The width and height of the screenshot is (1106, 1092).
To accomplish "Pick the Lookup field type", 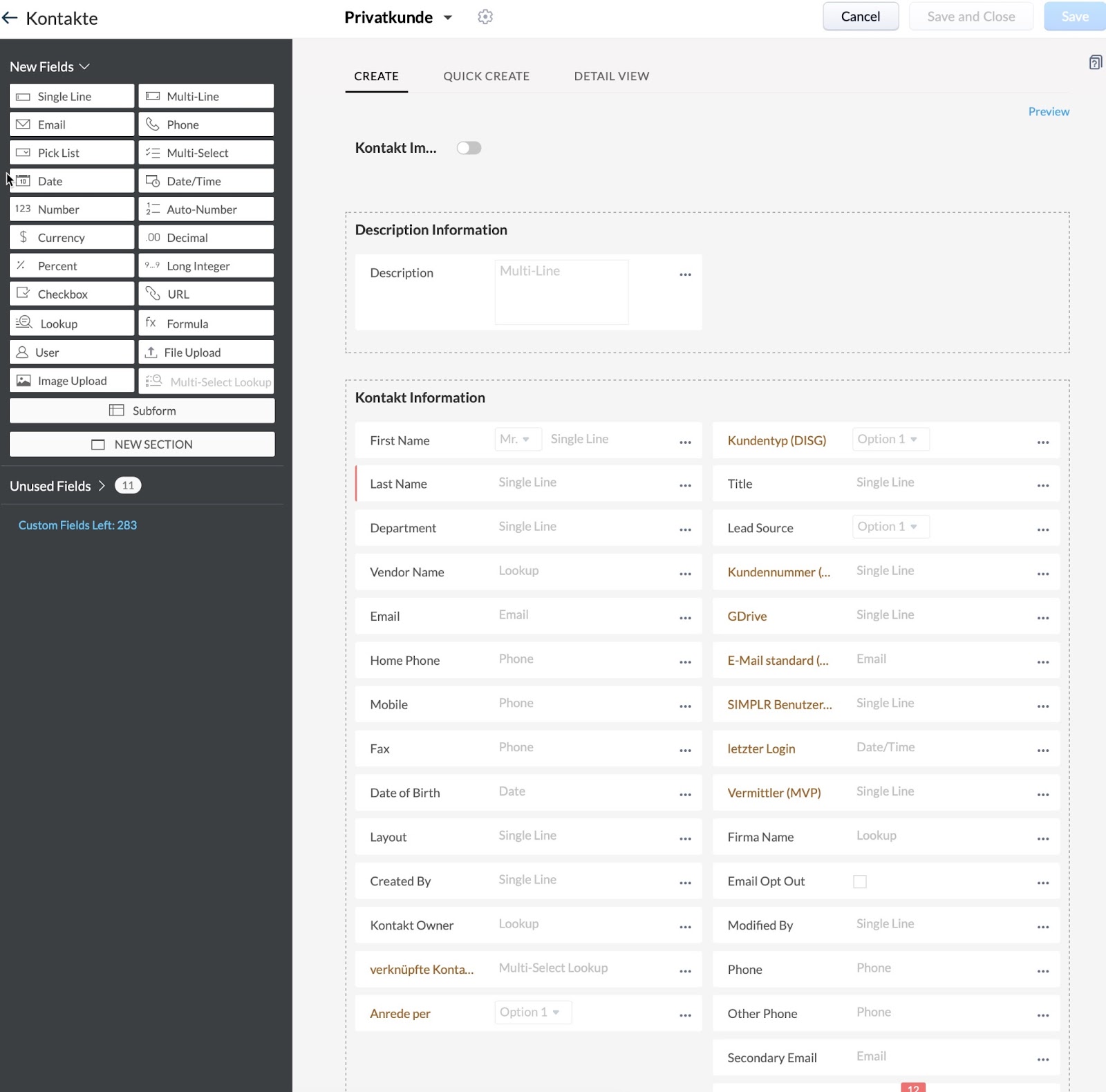I will pyautogui.click(x=72, y=323).
